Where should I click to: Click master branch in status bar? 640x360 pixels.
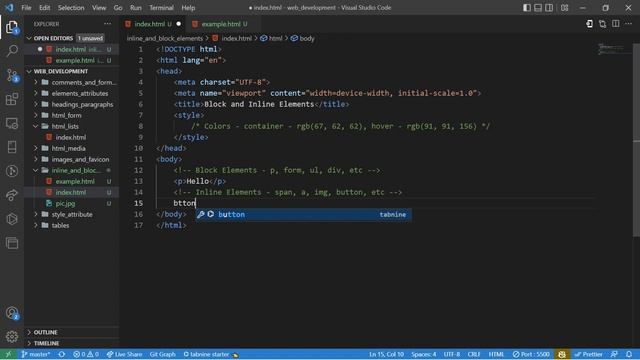[36, 354]
